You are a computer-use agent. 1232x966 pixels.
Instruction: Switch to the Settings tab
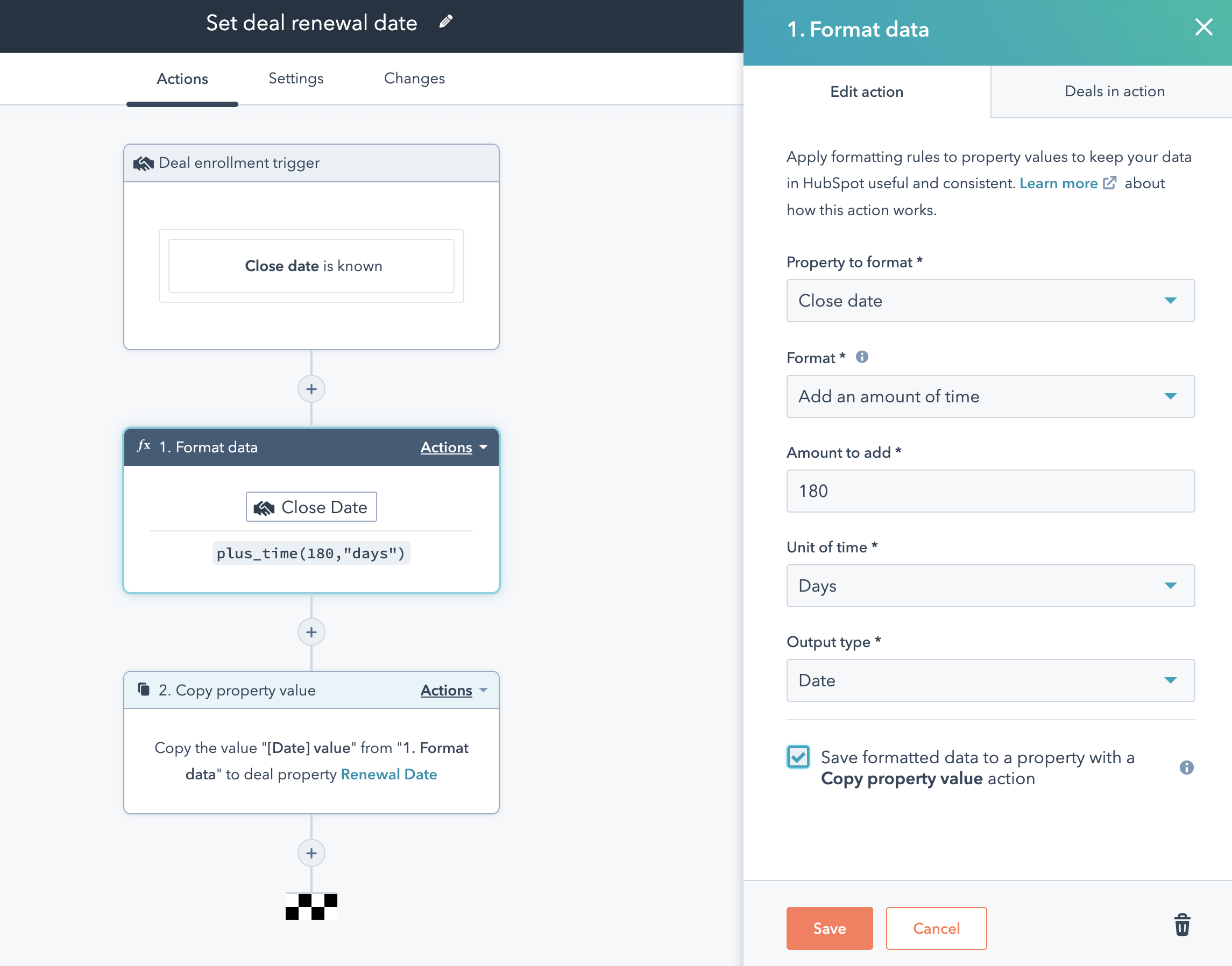pyautogui.click(x=297, y=78)
